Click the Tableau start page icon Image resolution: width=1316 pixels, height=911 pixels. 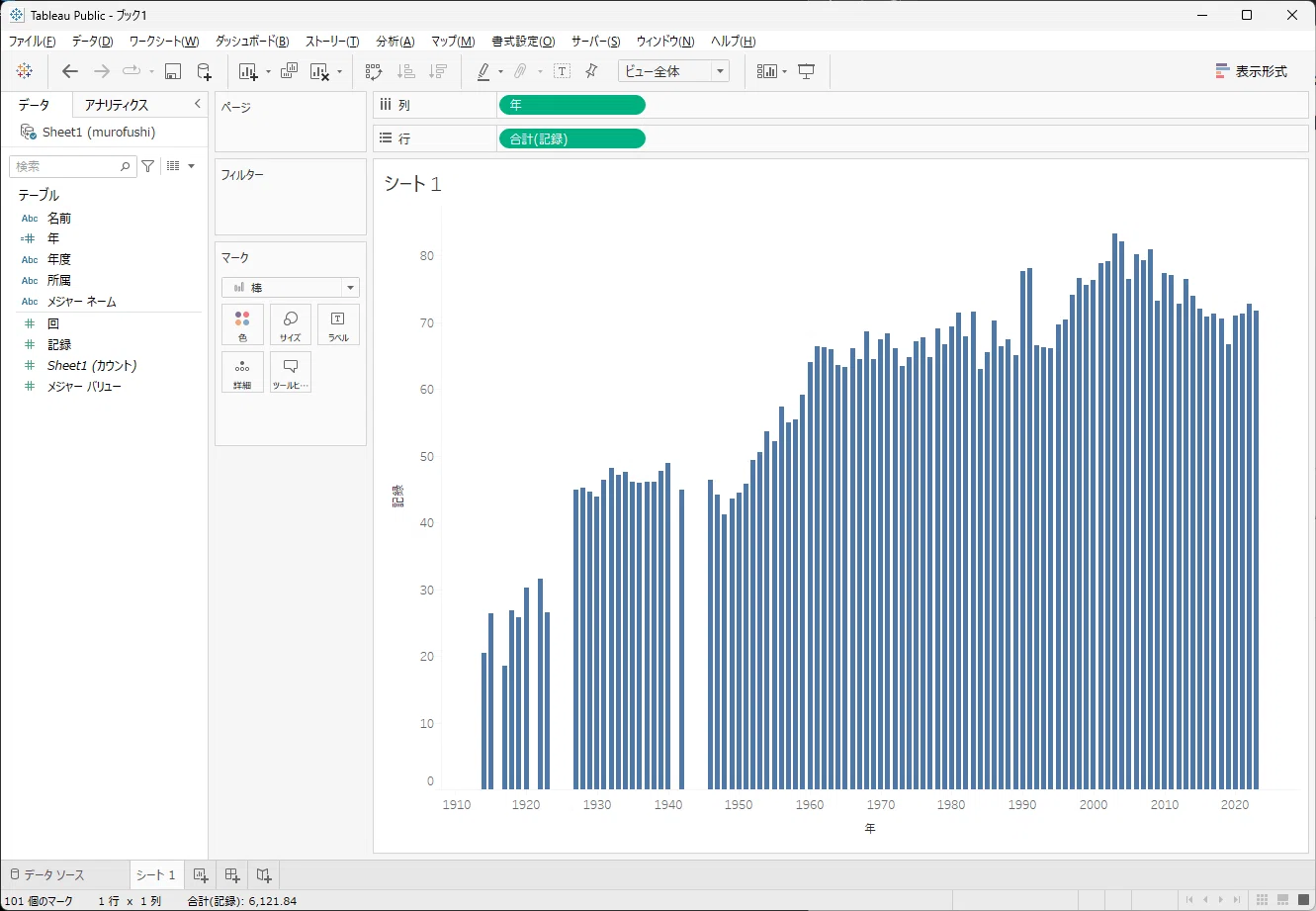(25, 71)
